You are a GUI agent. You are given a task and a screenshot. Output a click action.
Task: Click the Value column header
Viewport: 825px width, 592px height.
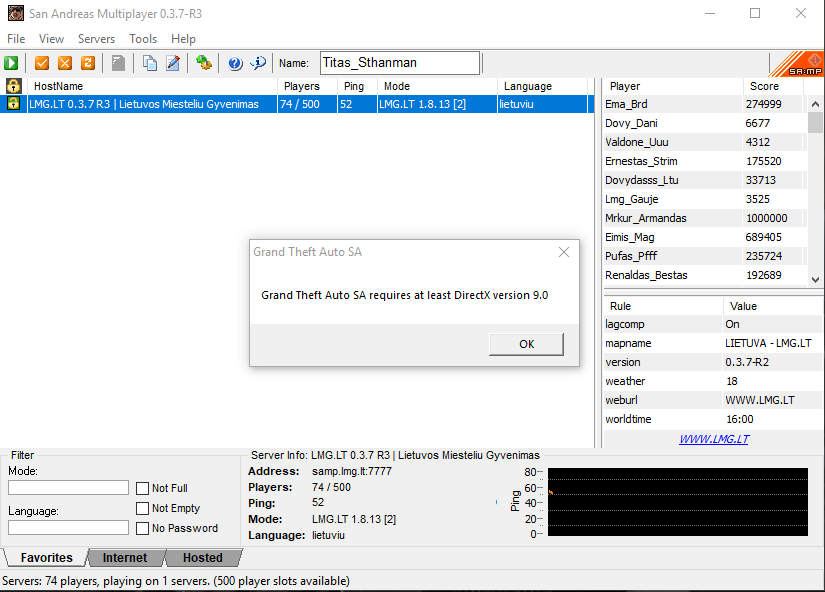[773, 306]
